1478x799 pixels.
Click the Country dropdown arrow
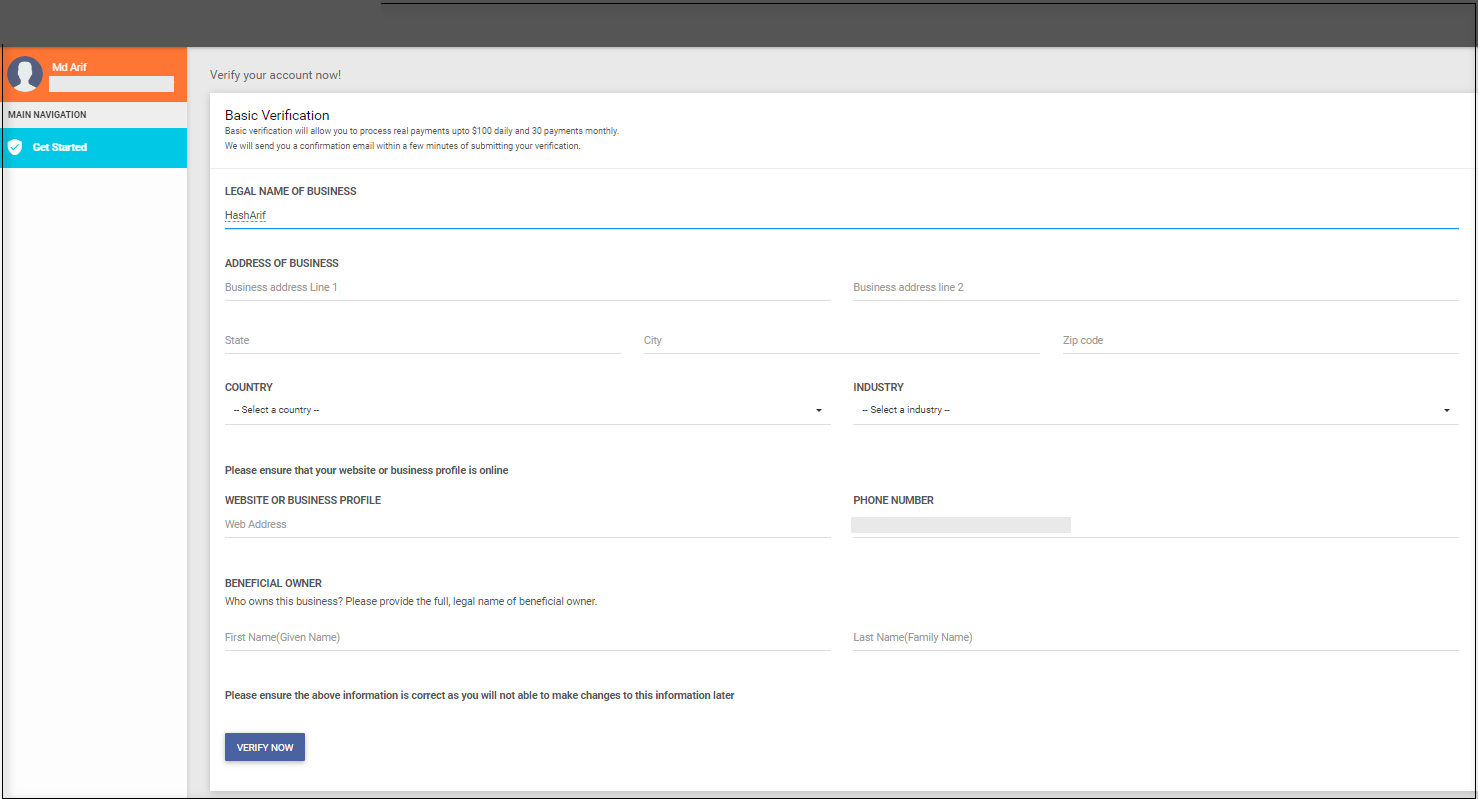[819, 411]
